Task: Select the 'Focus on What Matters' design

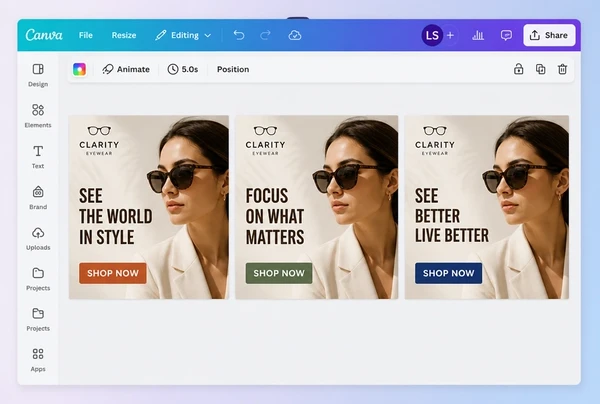Action: click(x=317, y=207)
